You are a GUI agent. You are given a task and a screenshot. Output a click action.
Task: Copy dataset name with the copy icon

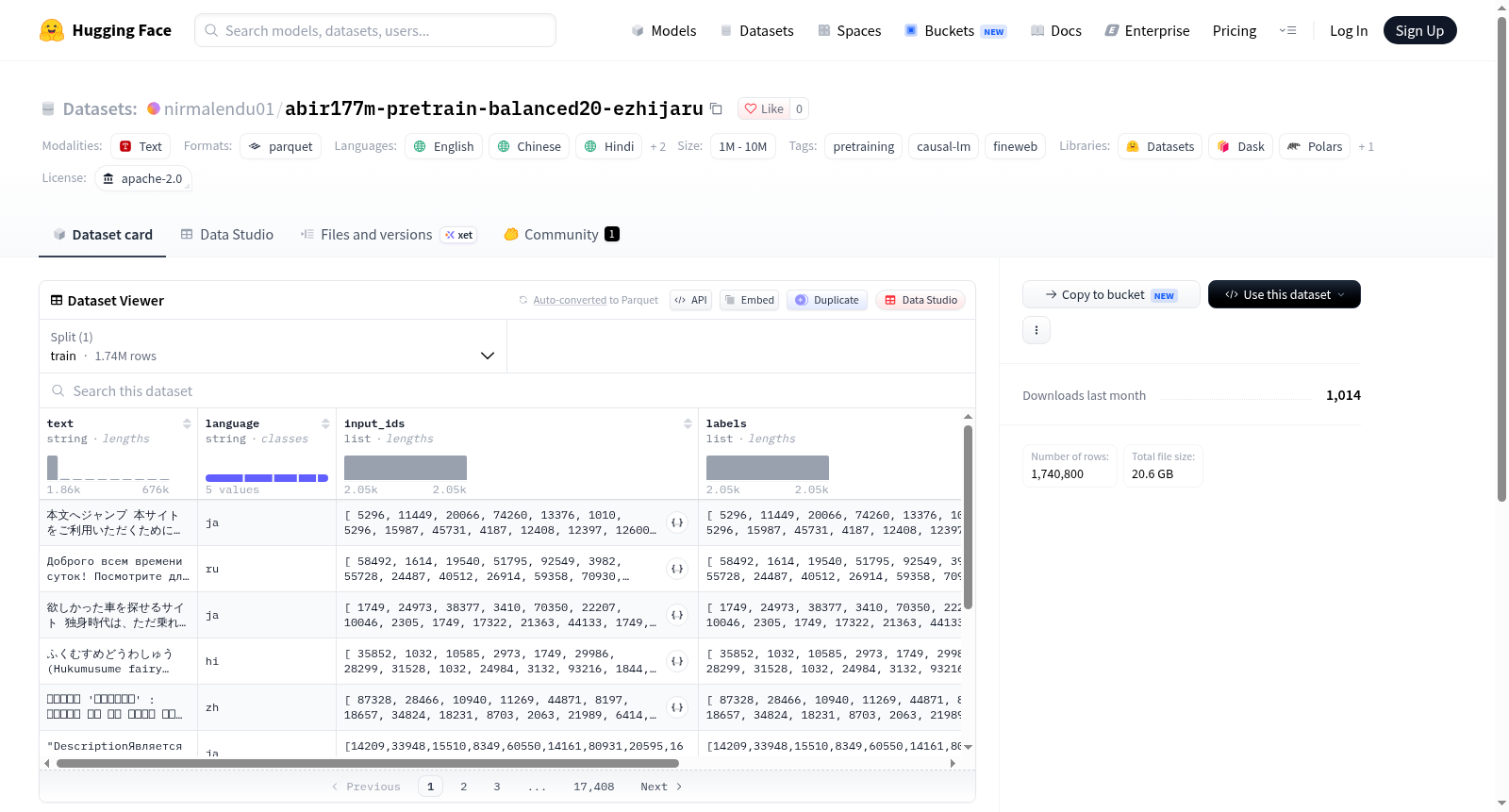[716, 108]
